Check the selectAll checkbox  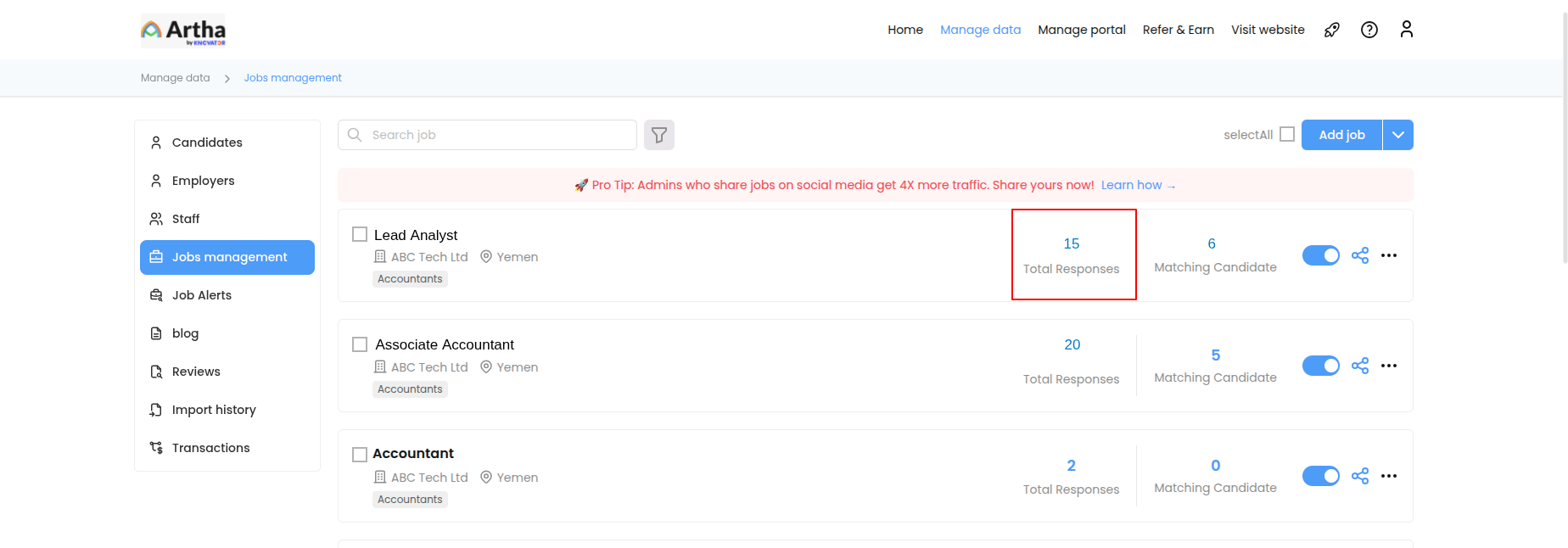click(x=1287, y=134)
